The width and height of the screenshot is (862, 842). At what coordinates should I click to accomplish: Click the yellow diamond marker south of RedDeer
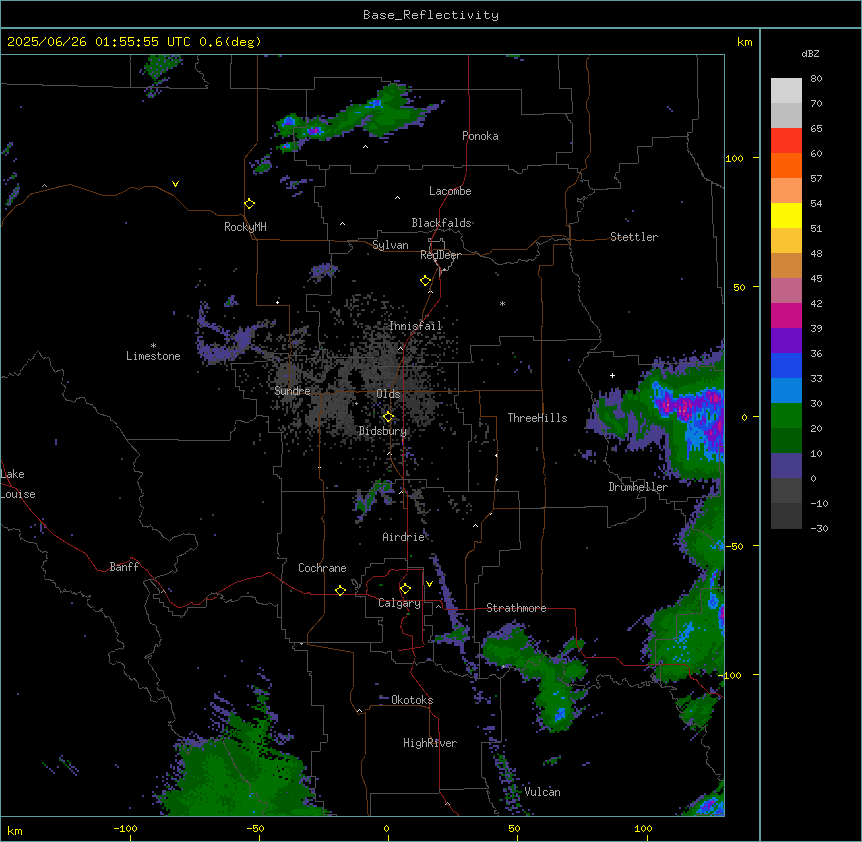pyautogui.click(x=426, y=281)
